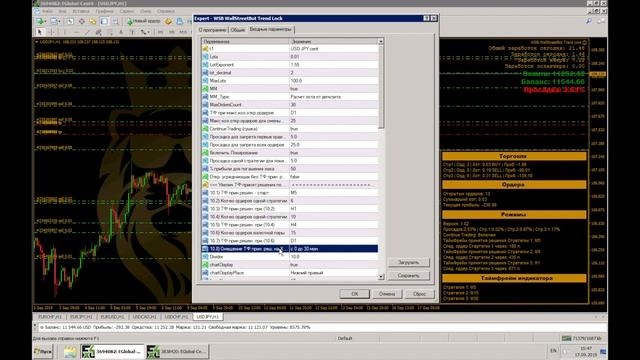
Task: Open the Справка menu
Action: click(165, 11)
